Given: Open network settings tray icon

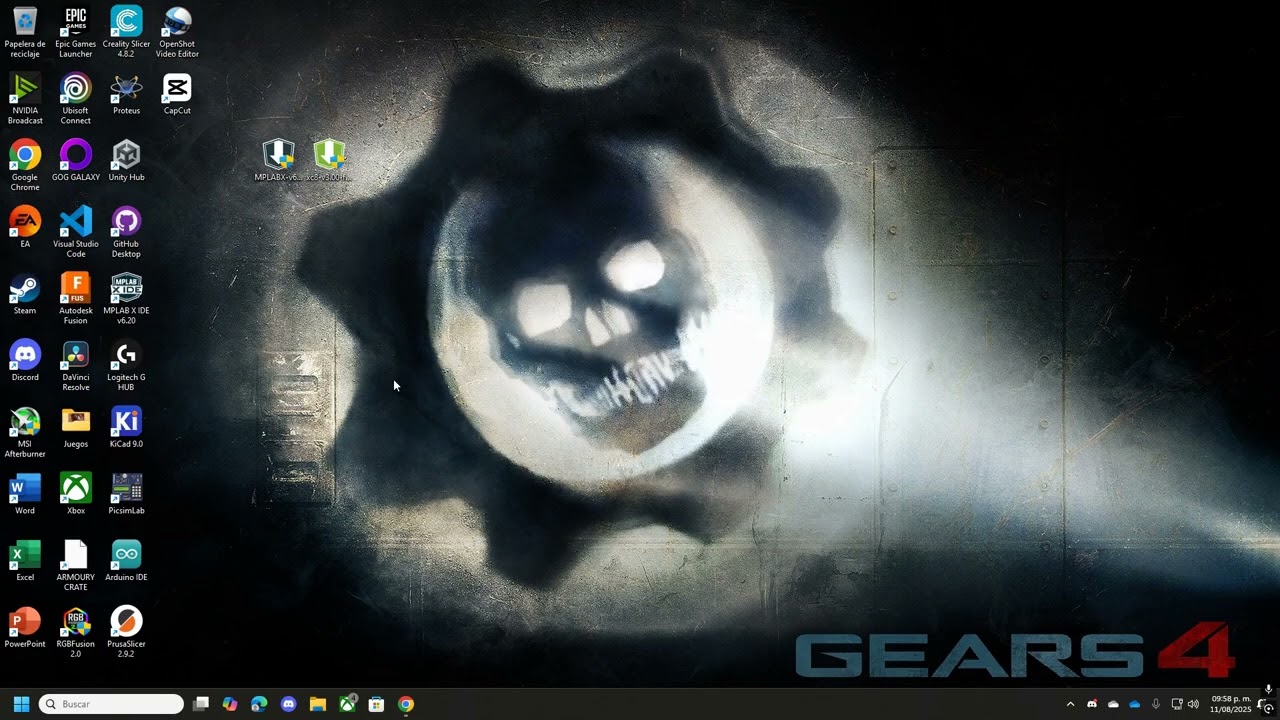Looking at the screenshot, I should [1177, 704].
